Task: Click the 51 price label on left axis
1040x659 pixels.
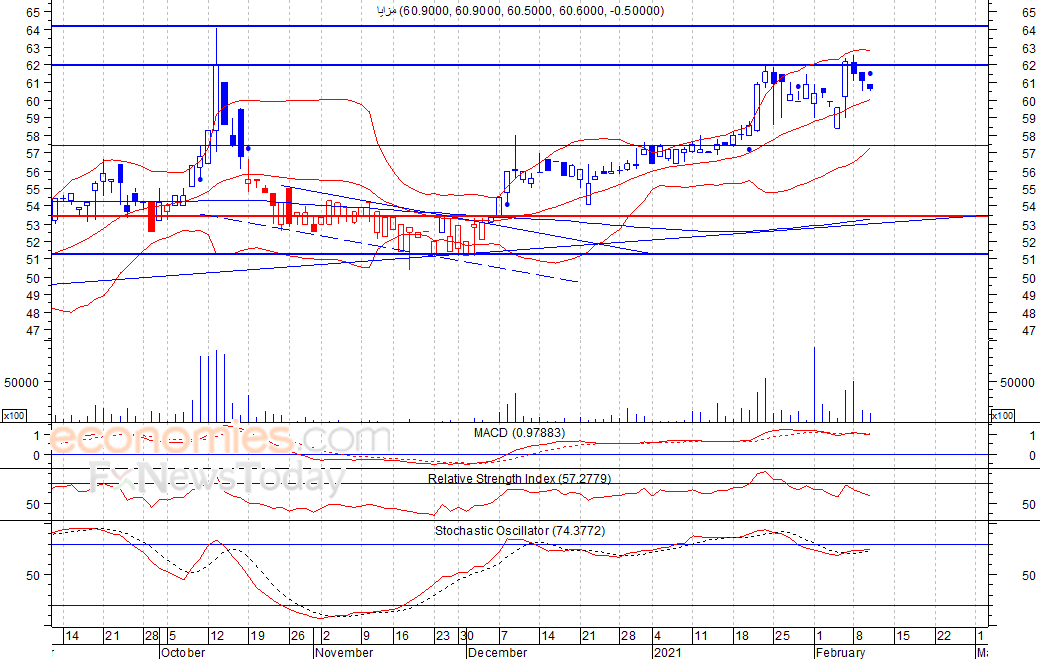Action: point(32,260)
